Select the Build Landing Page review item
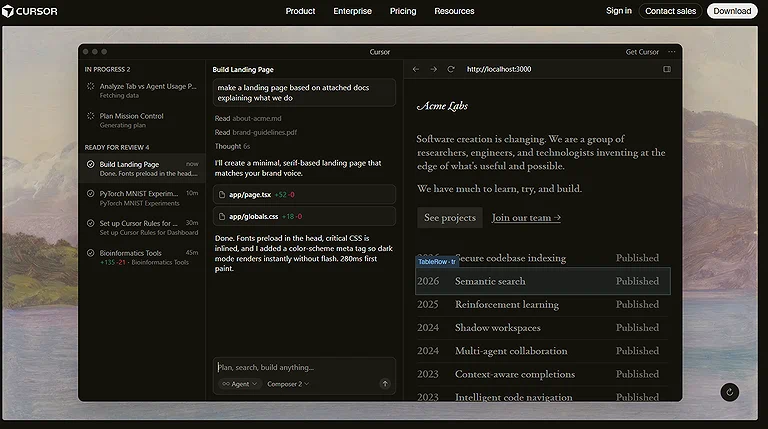Image resolution: width=768 pixels, height=429 pixels. point(142,168)
